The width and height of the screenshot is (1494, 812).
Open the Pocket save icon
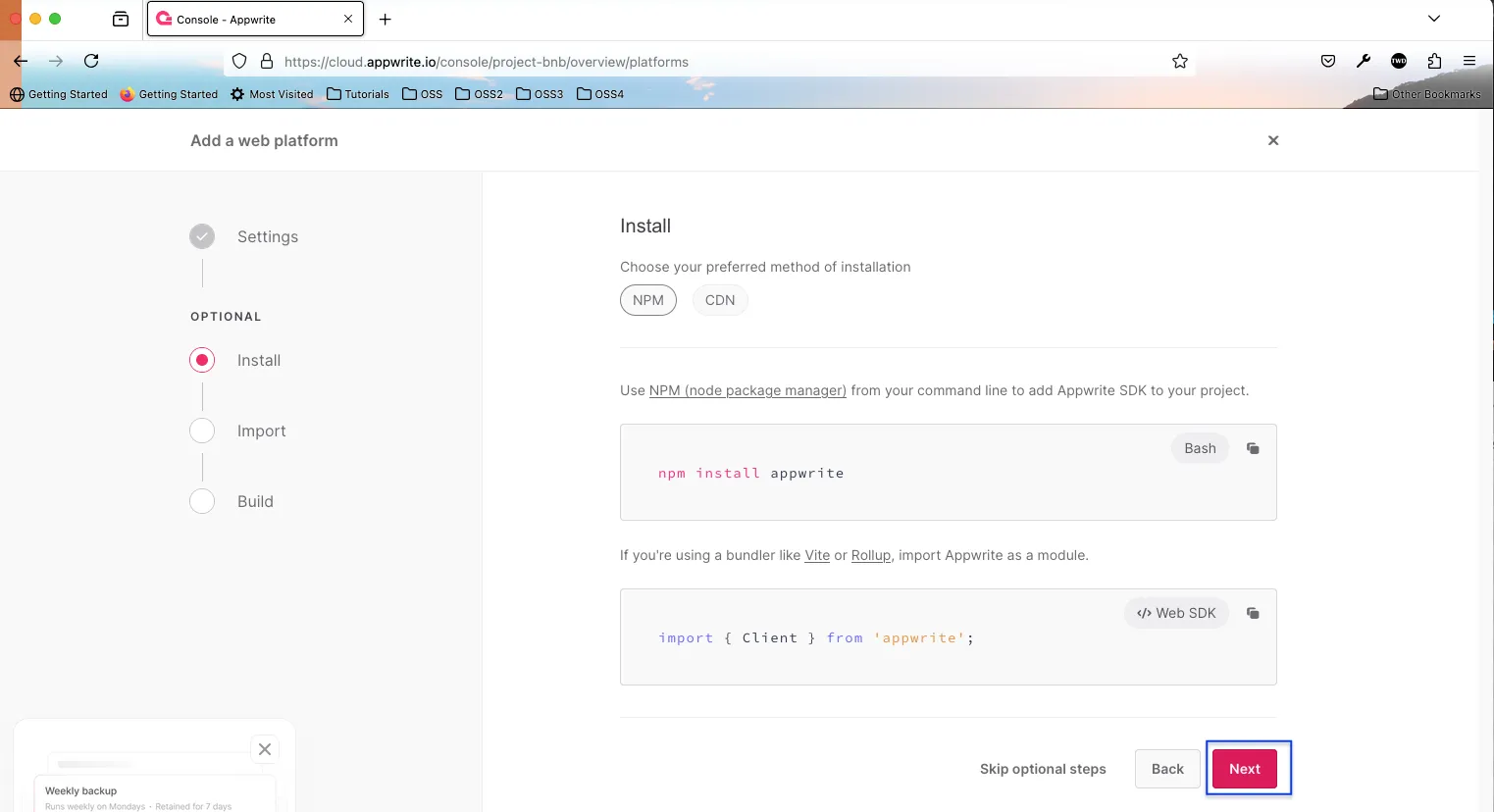(x=1328, y=61)
